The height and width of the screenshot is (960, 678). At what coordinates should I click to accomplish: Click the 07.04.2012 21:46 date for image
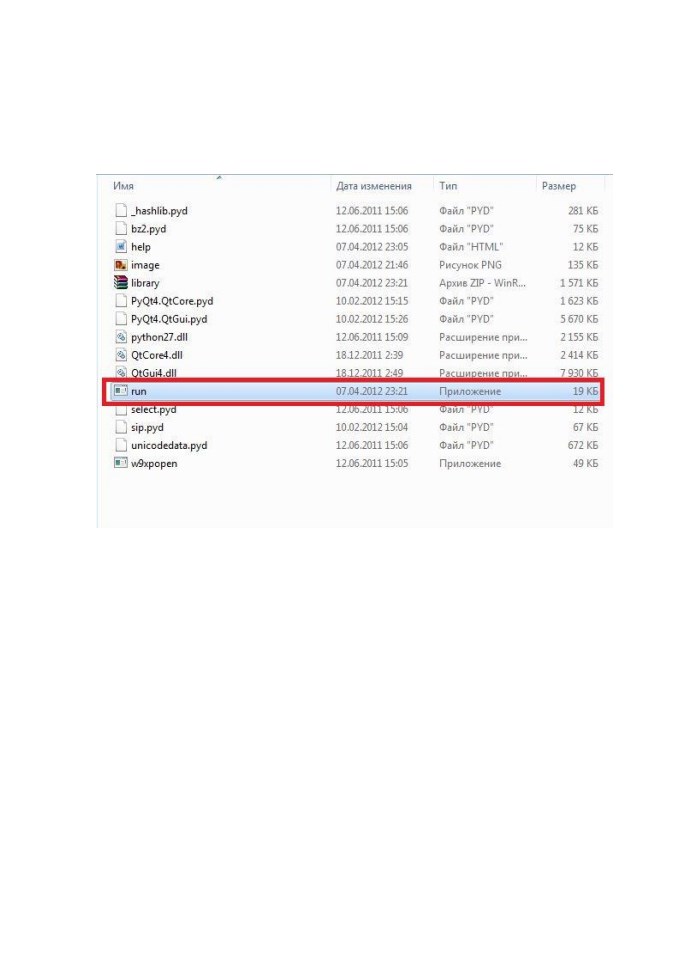[x=372, y=264]
